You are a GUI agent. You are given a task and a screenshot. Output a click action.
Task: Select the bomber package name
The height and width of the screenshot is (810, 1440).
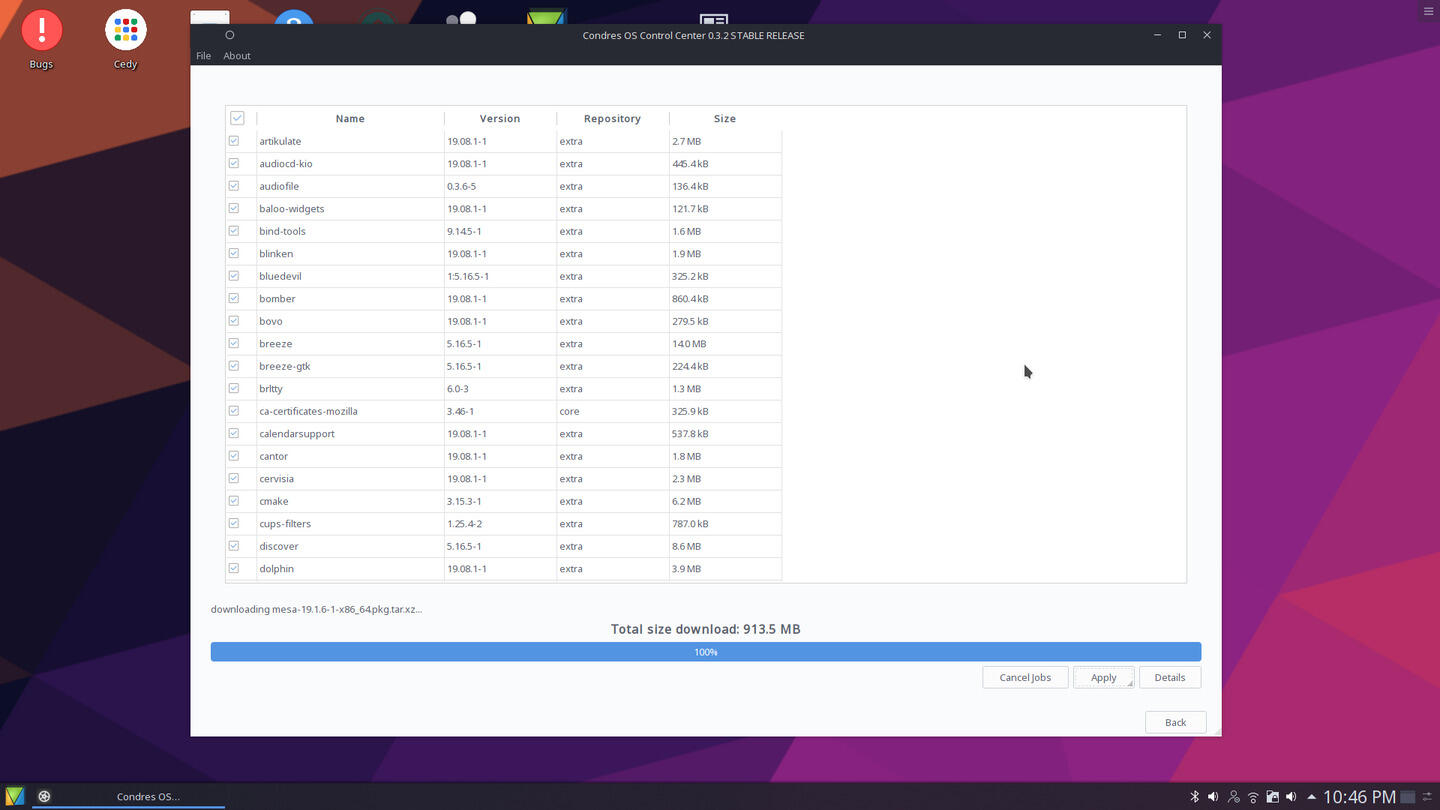click(x=277, y=299)
